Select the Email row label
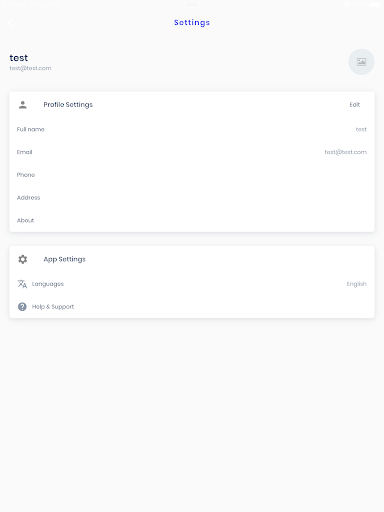This screenshot has width=384, height=512. pyautogui.click(x=25, y=152)
